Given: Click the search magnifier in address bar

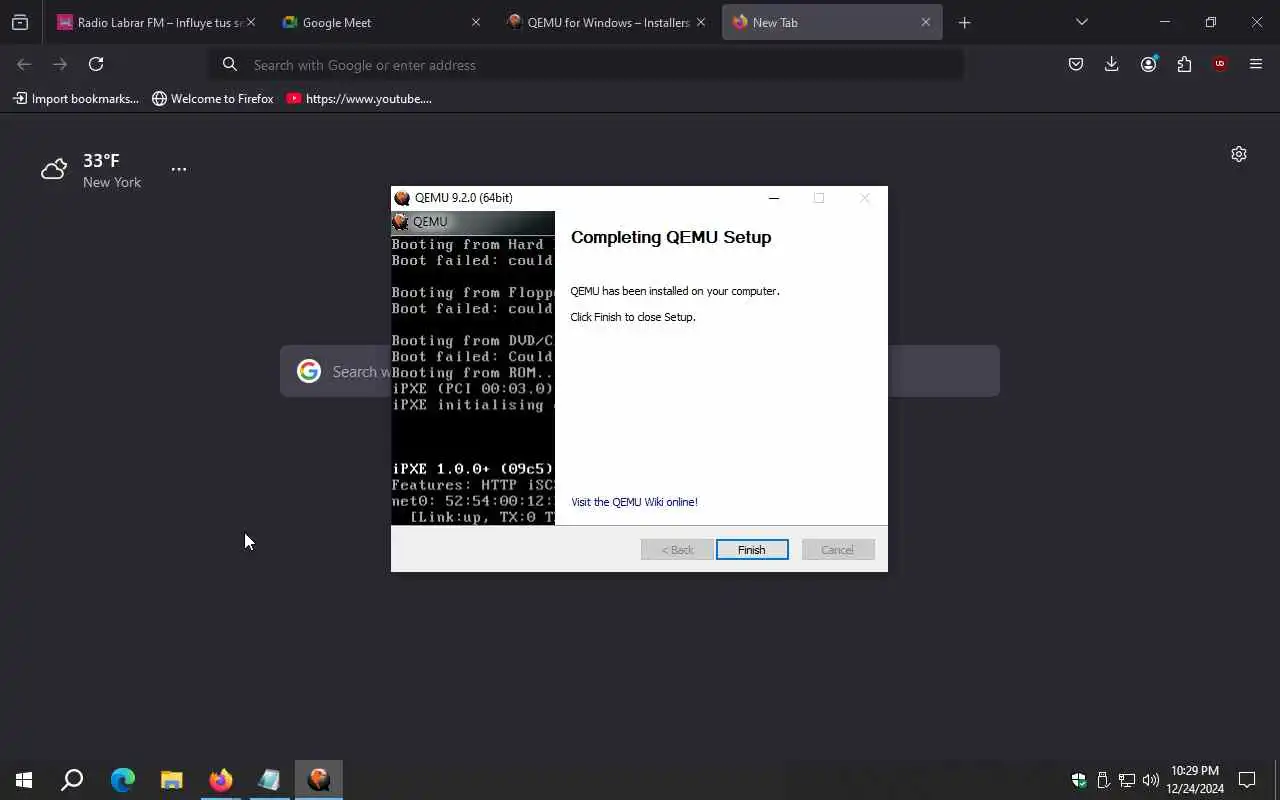Looking at the screenshot, I should [230, 65].
